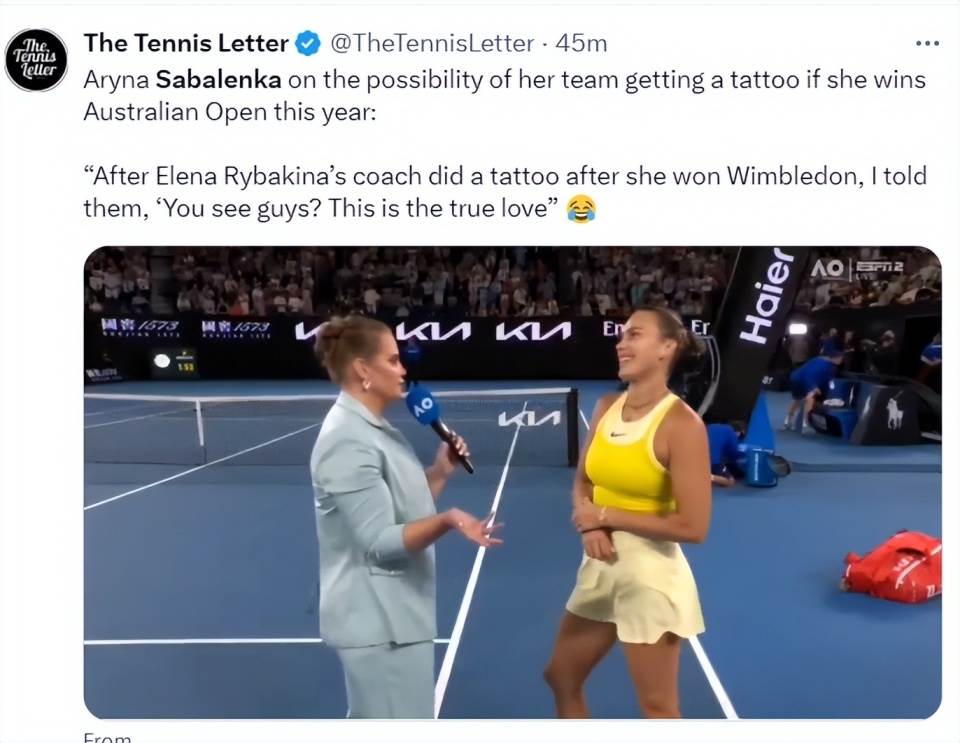Play the embedded interview video

click(512, 482)
